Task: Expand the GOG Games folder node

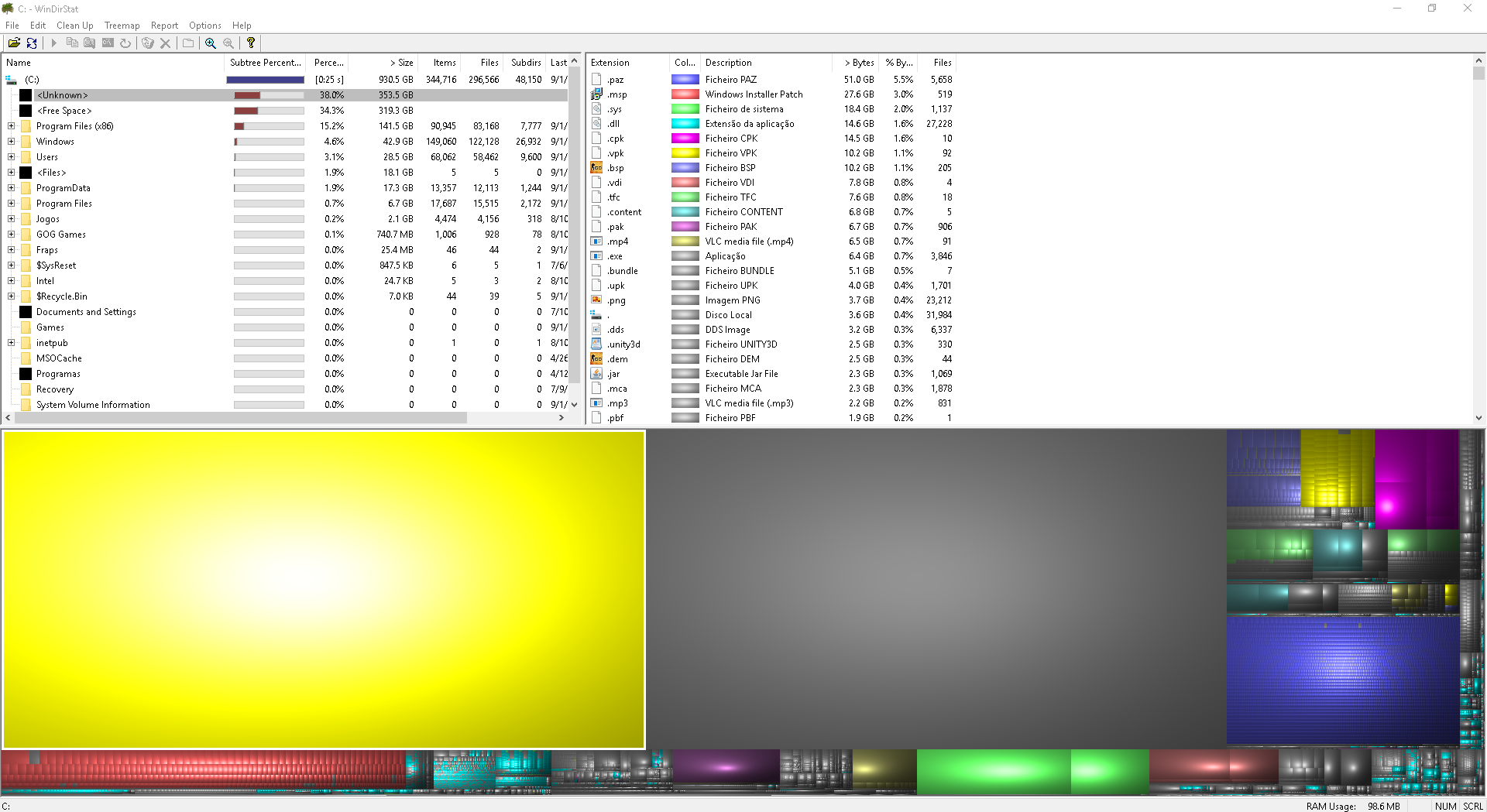Action: tap(11, 235)
